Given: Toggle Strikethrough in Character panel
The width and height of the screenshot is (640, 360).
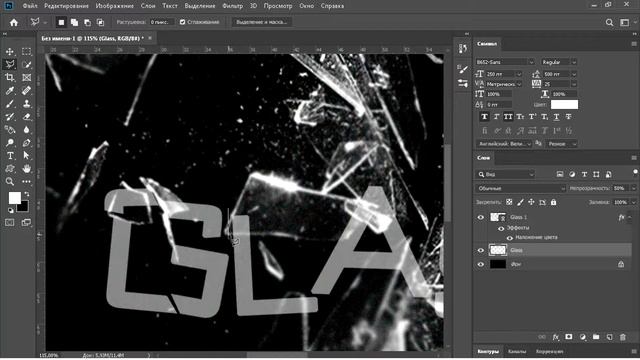Looking at the screenshot, I should (x=569, y=117).
